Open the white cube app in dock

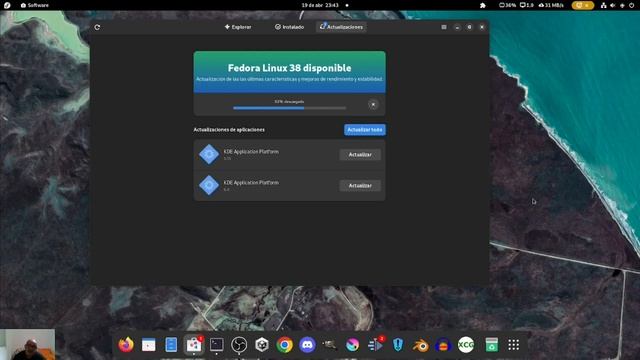[x=262, y=345]
